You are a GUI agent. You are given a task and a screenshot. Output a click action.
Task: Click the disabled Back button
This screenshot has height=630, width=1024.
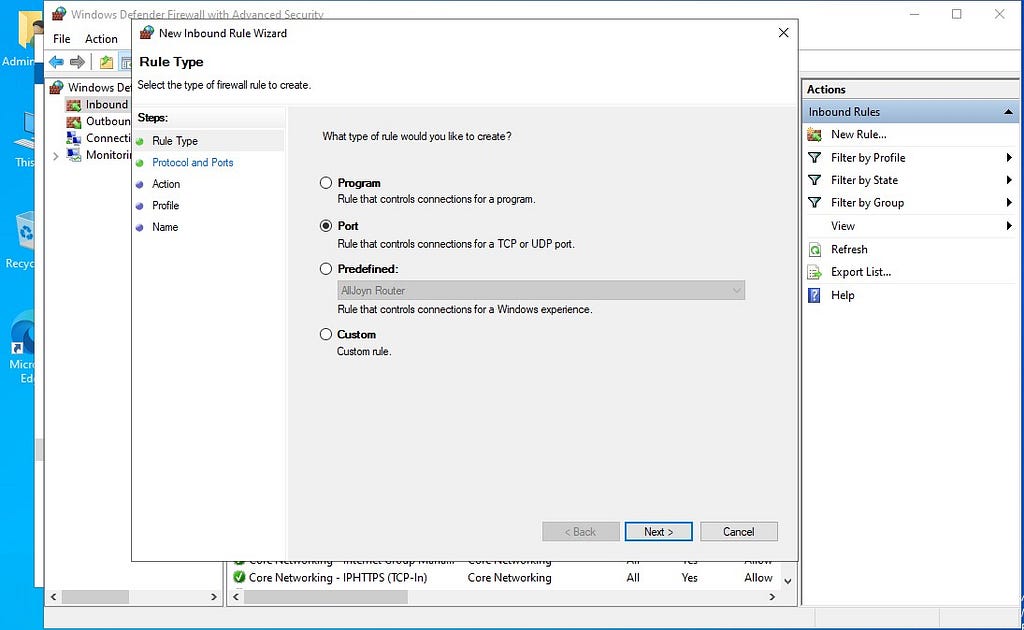tap(581, 531)
